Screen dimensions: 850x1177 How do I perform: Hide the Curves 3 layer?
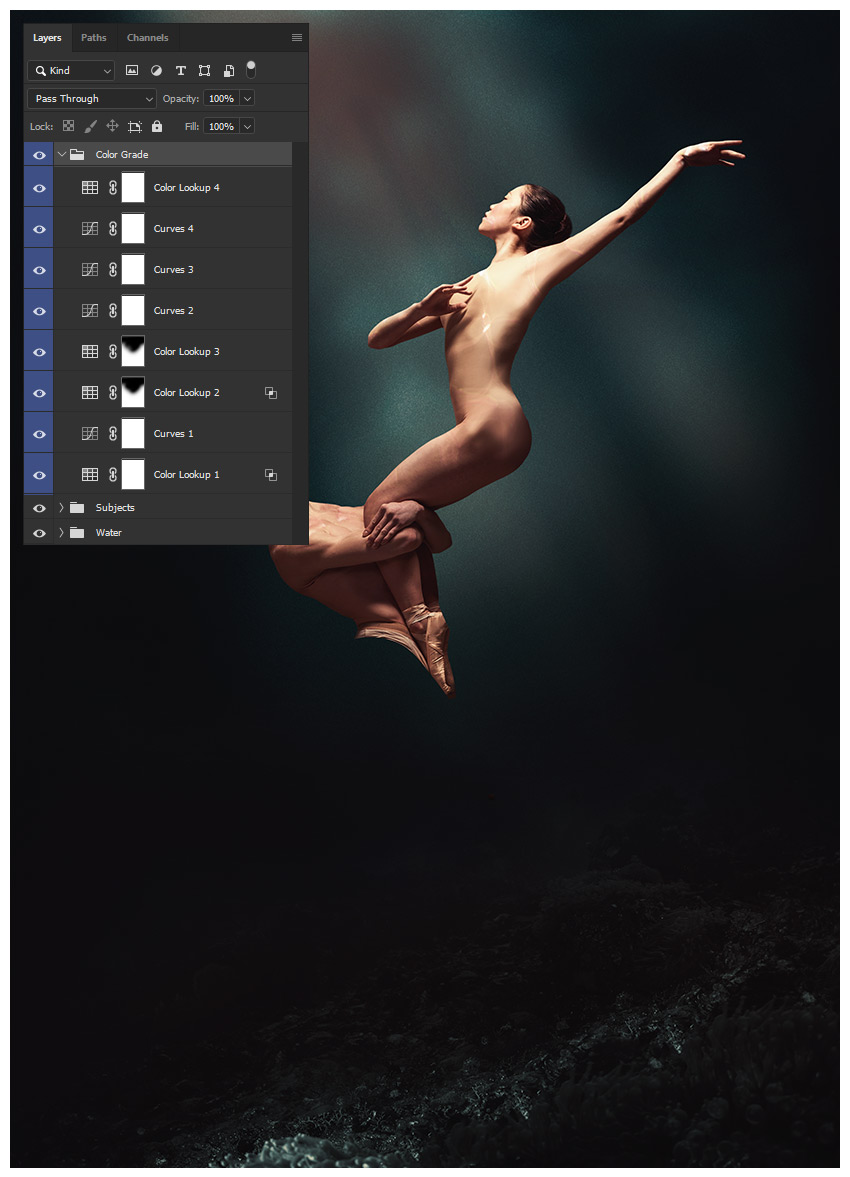click(39, 270)
